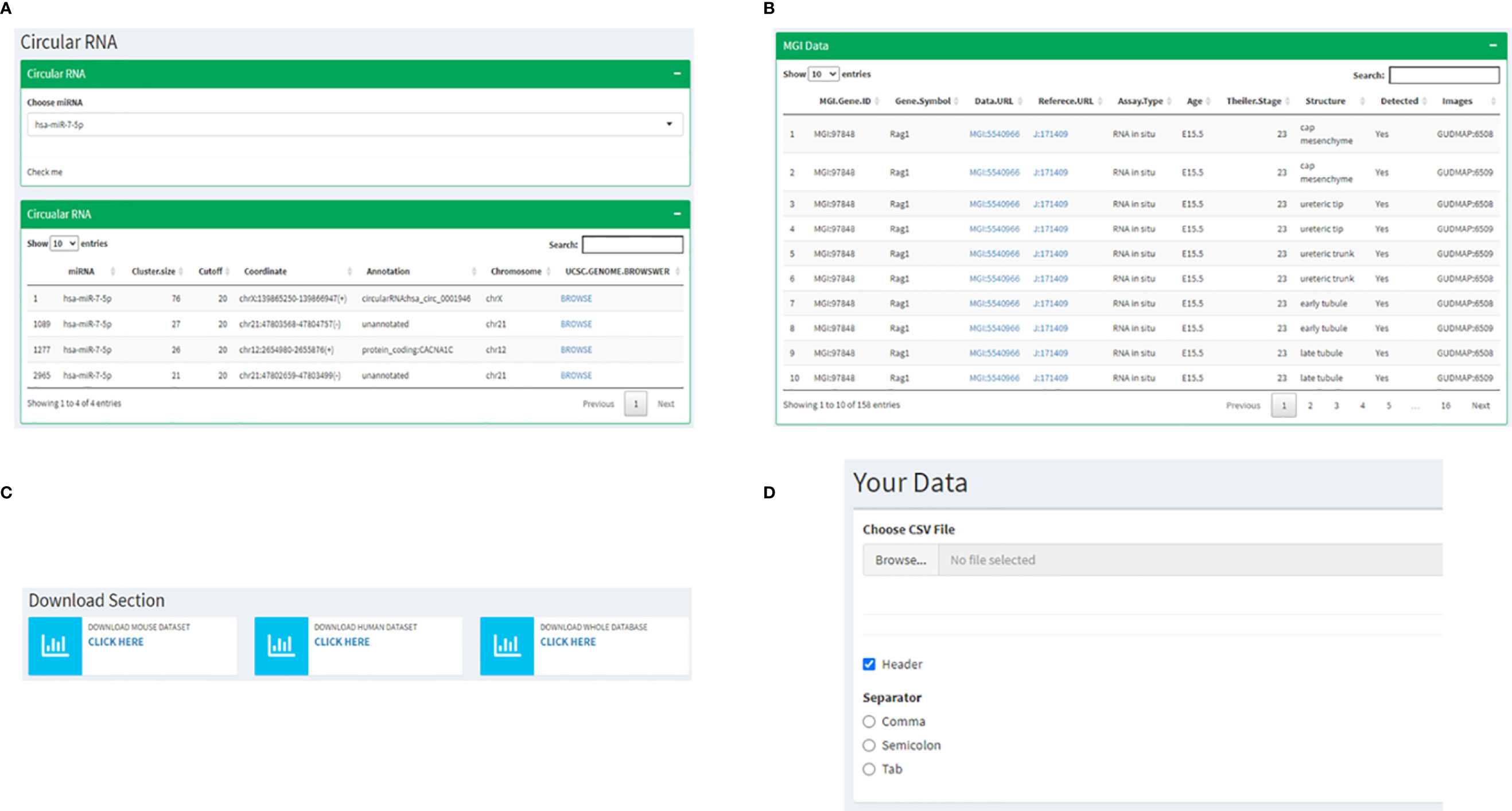
Task: Click Next in Circular RNA pagination
Action: [x=666, y=404]
